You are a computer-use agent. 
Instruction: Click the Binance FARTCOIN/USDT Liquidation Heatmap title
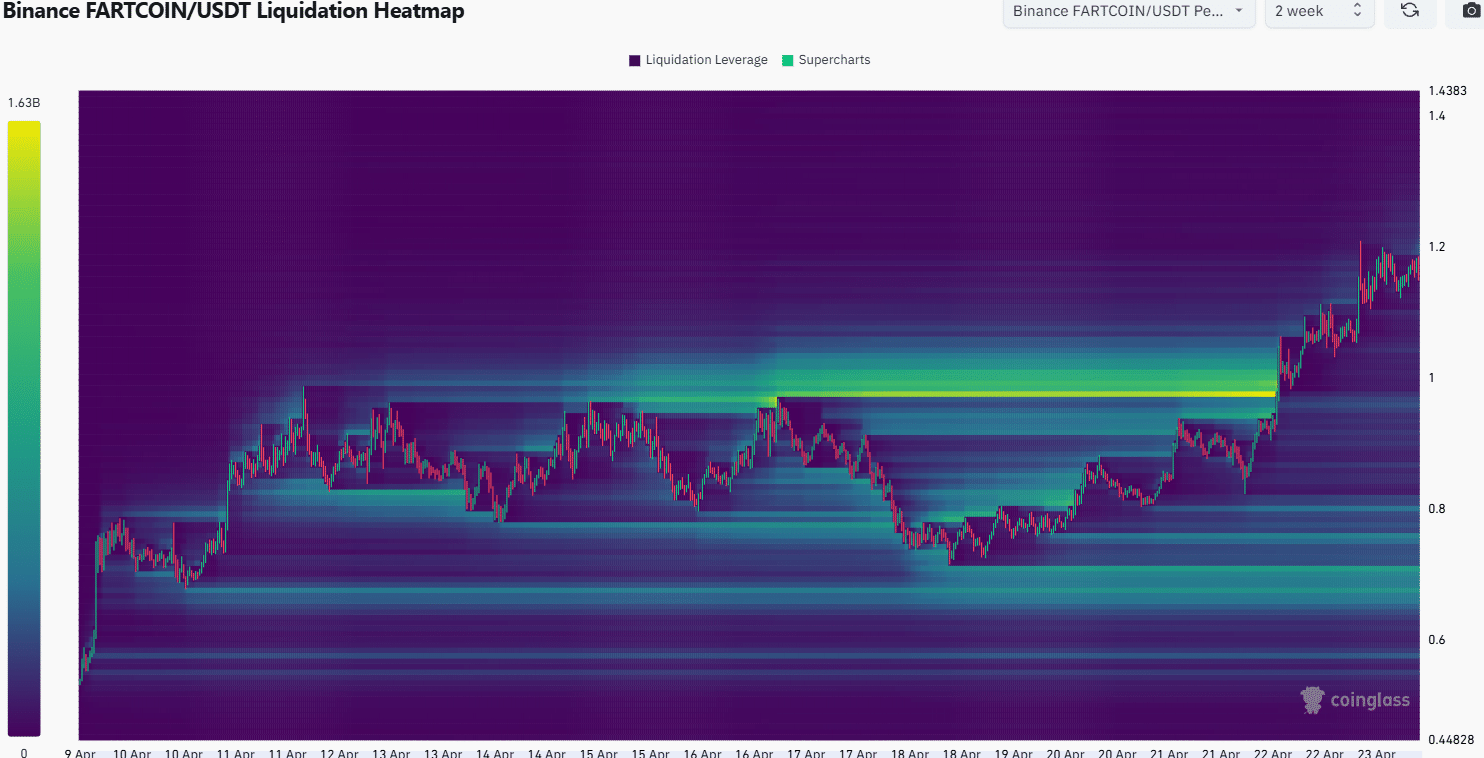[x=232, y=11]
